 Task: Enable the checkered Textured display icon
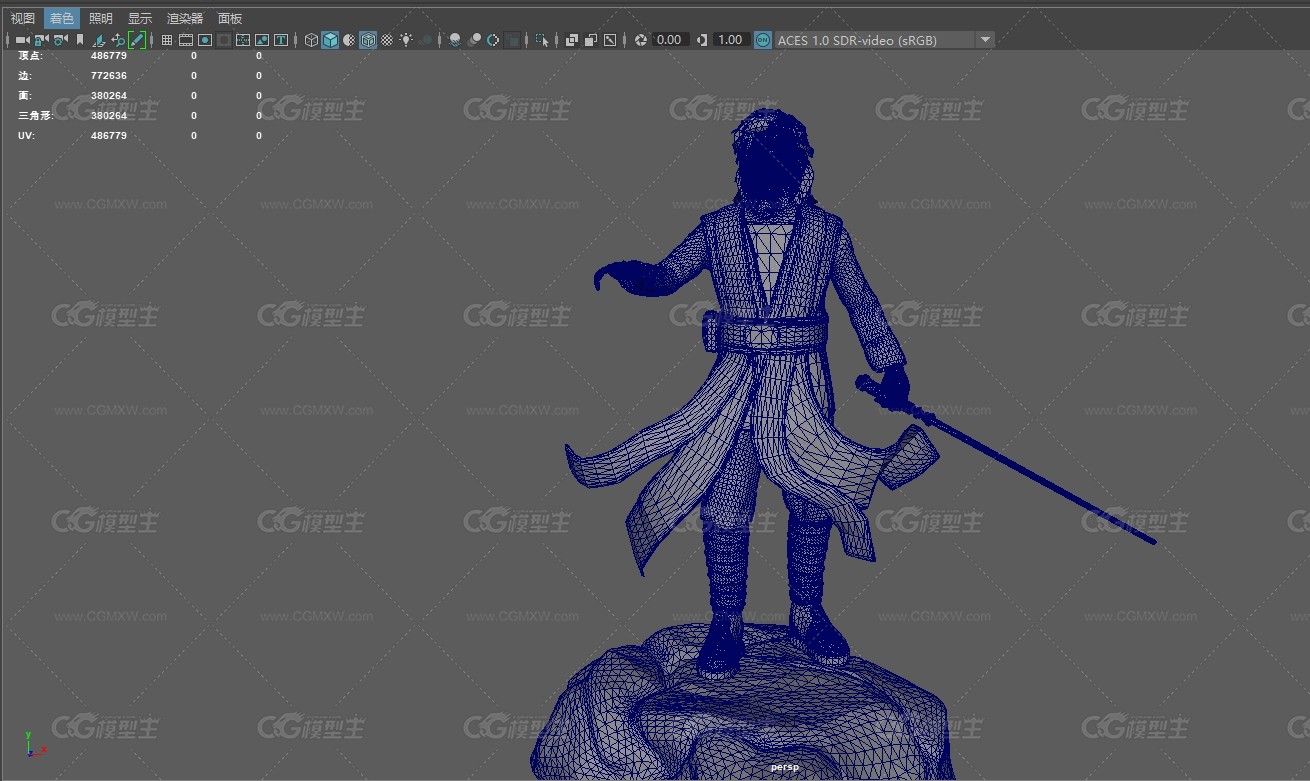pyautogui.click(x=387, y=40)
